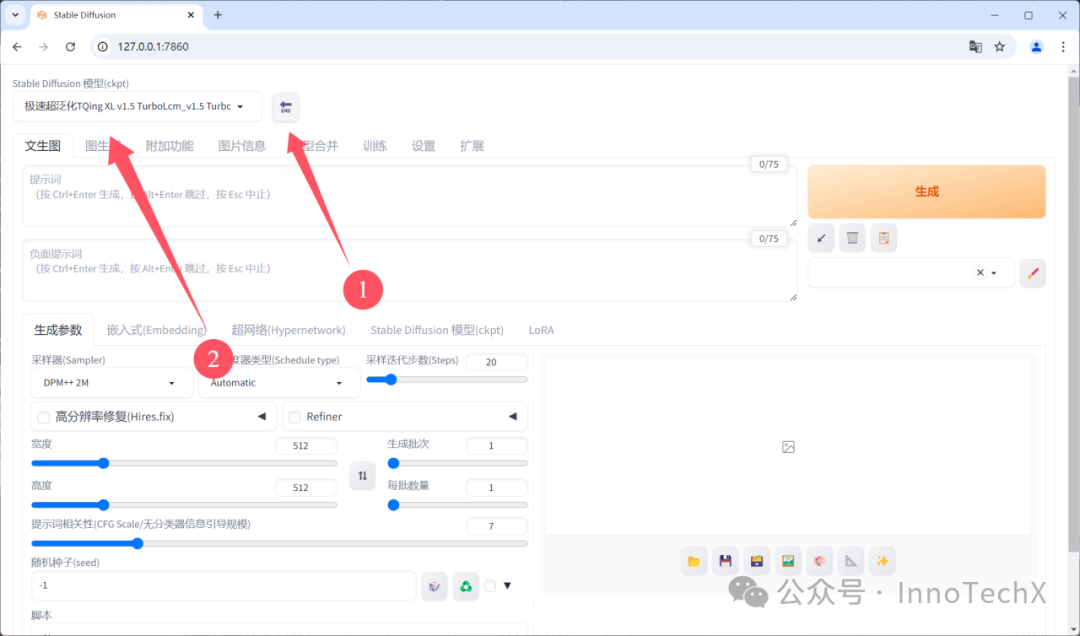Click the Steps slider handle
The height and width of the screenshot is (636, 1080).
pos(391,379)
